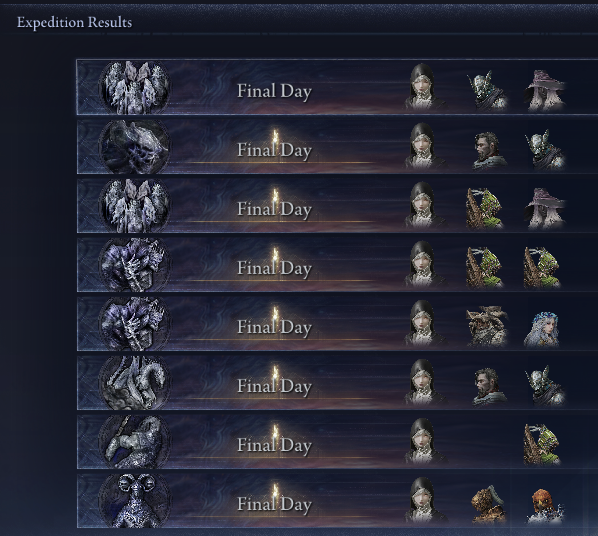The image size is (598, 536).
Task: Select the bird-headed warrior portrait in the last row
Action: tap(544, 505)
